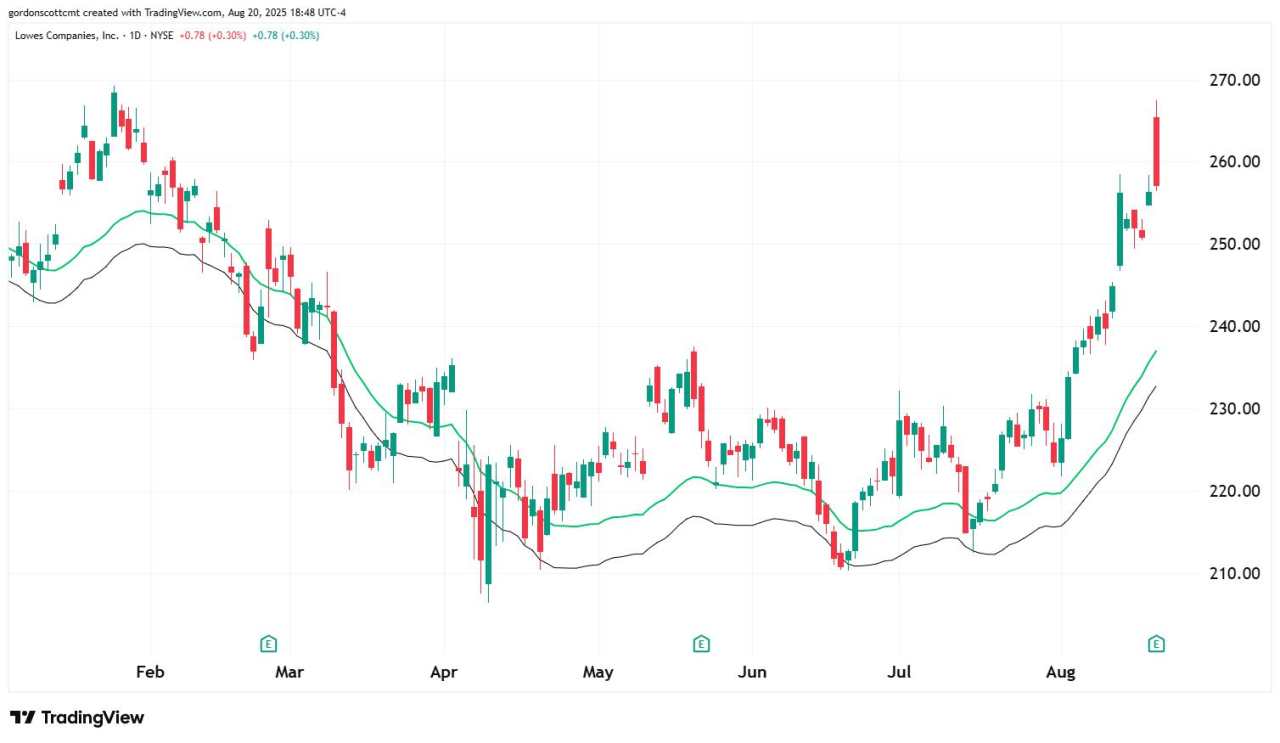The image size is (1280, 743).
Task: Open the August earnings marker icon
Action: tap(1156, 643)
